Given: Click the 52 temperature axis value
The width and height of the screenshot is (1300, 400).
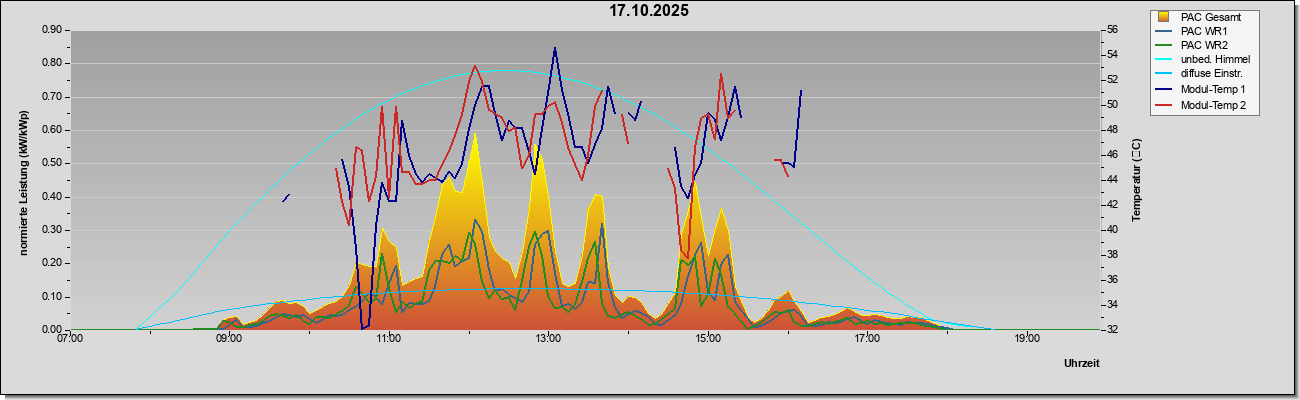Looking at the screenshot, I should 1112,80.
